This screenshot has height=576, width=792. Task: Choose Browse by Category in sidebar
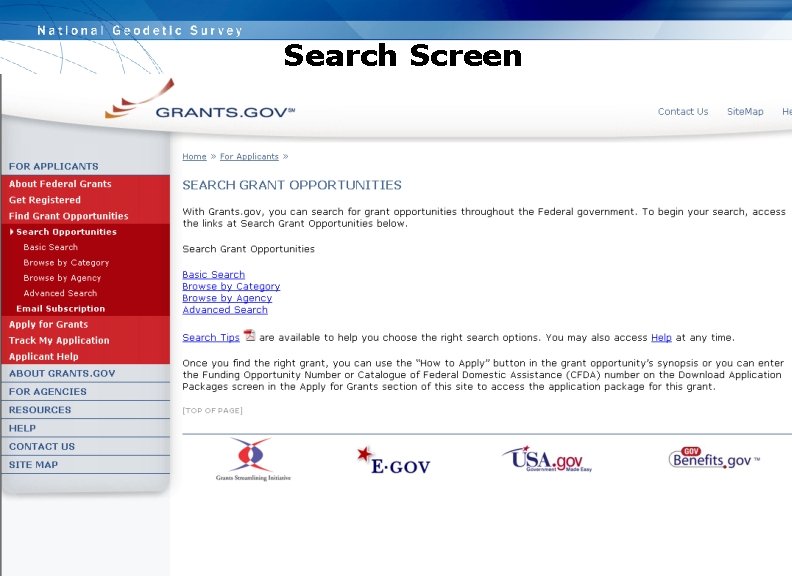[x=66, y=263]
